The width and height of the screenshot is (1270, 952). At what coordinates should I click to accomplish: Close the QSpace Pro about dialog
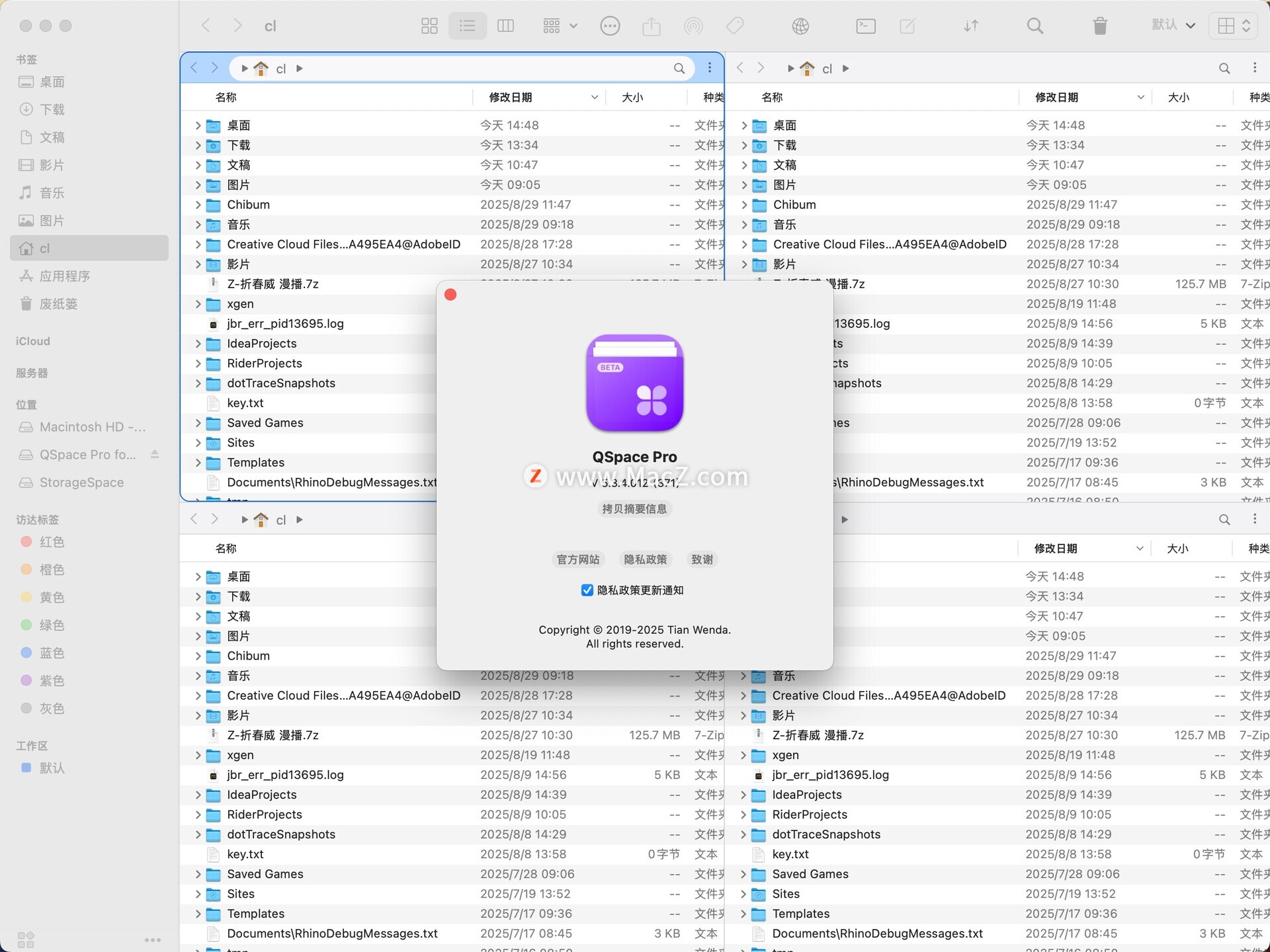point(450,294)
